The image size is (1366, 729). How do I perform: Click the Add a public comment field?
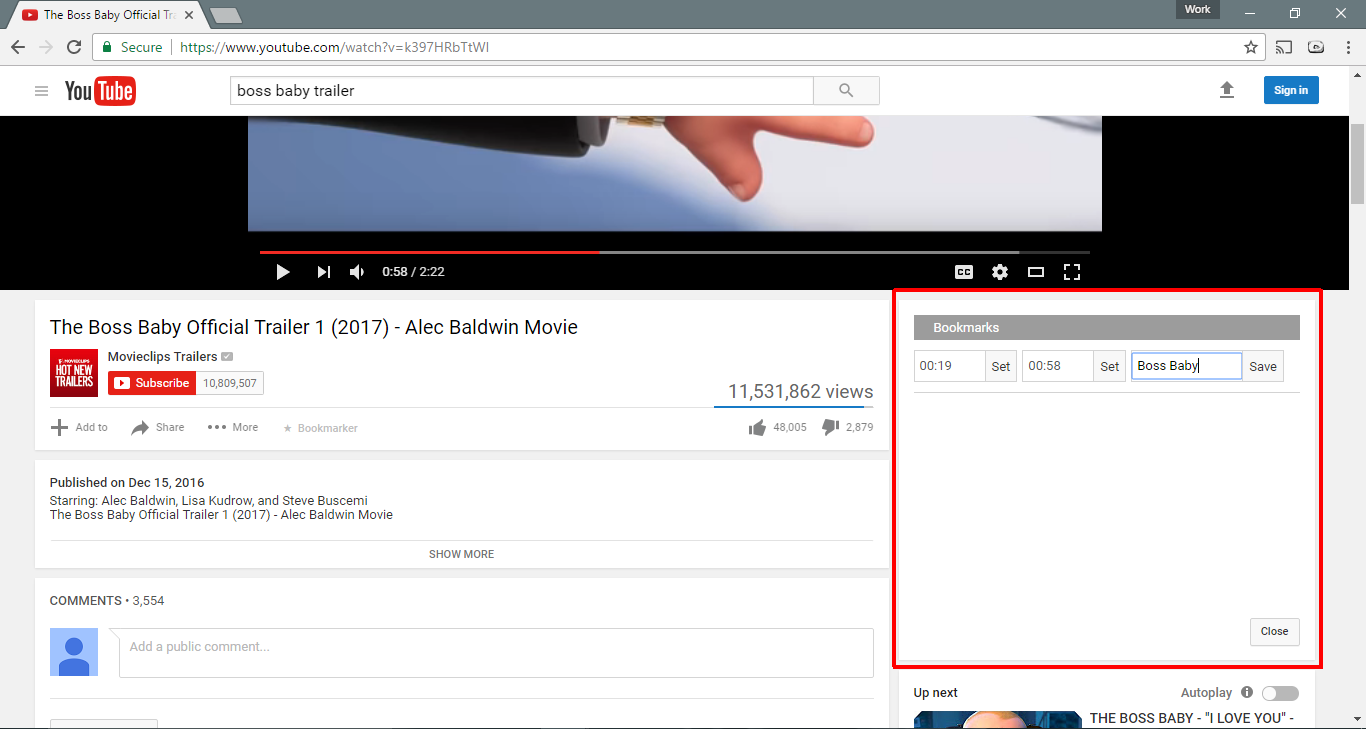pyautogui.click(x=496, y=653)
